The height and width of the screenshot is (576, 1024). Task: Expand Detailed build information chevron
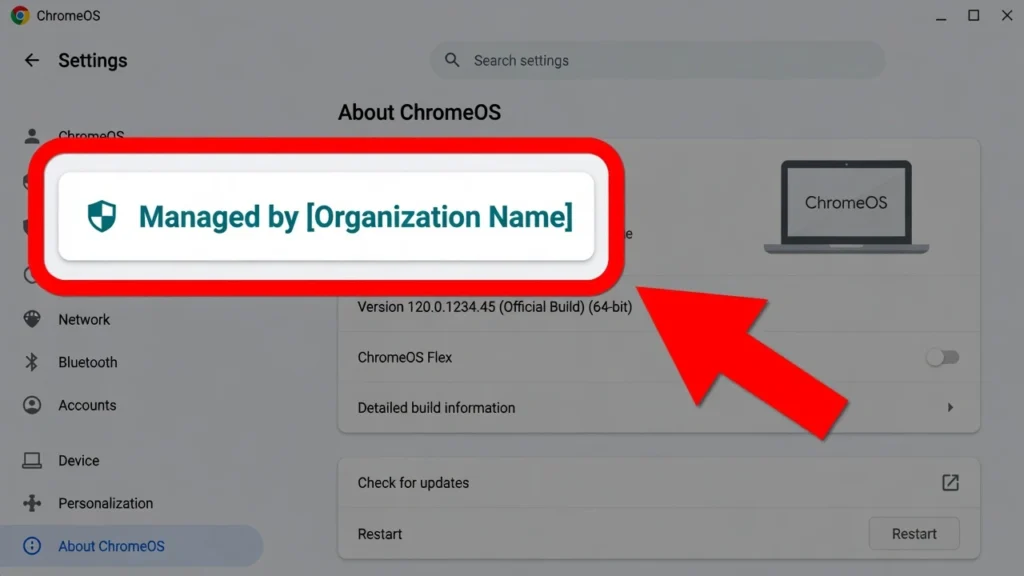point(950,408)
